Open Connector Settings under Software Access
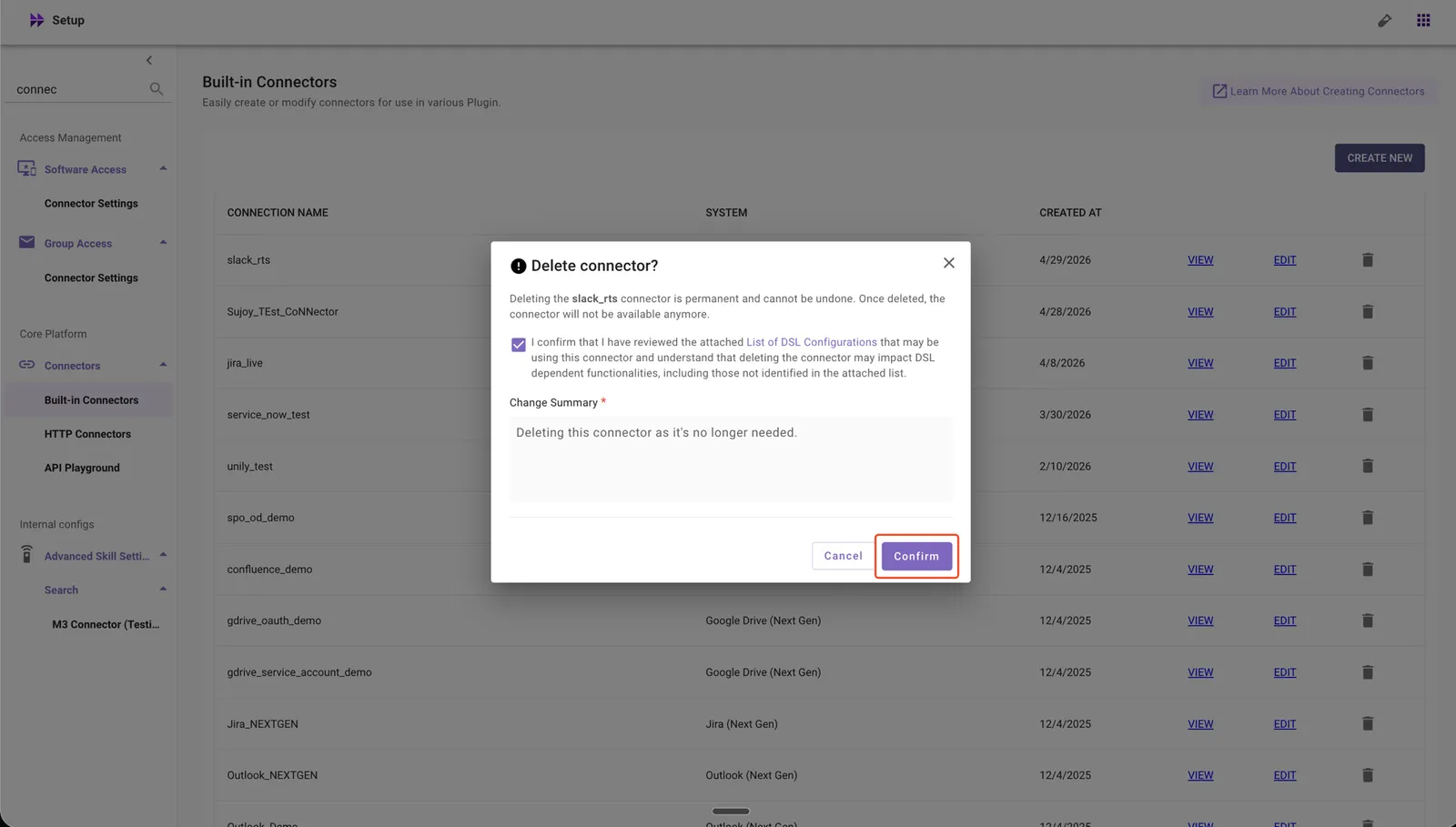The width and height of the screenshot is (1456, 827). click(91, 204)
